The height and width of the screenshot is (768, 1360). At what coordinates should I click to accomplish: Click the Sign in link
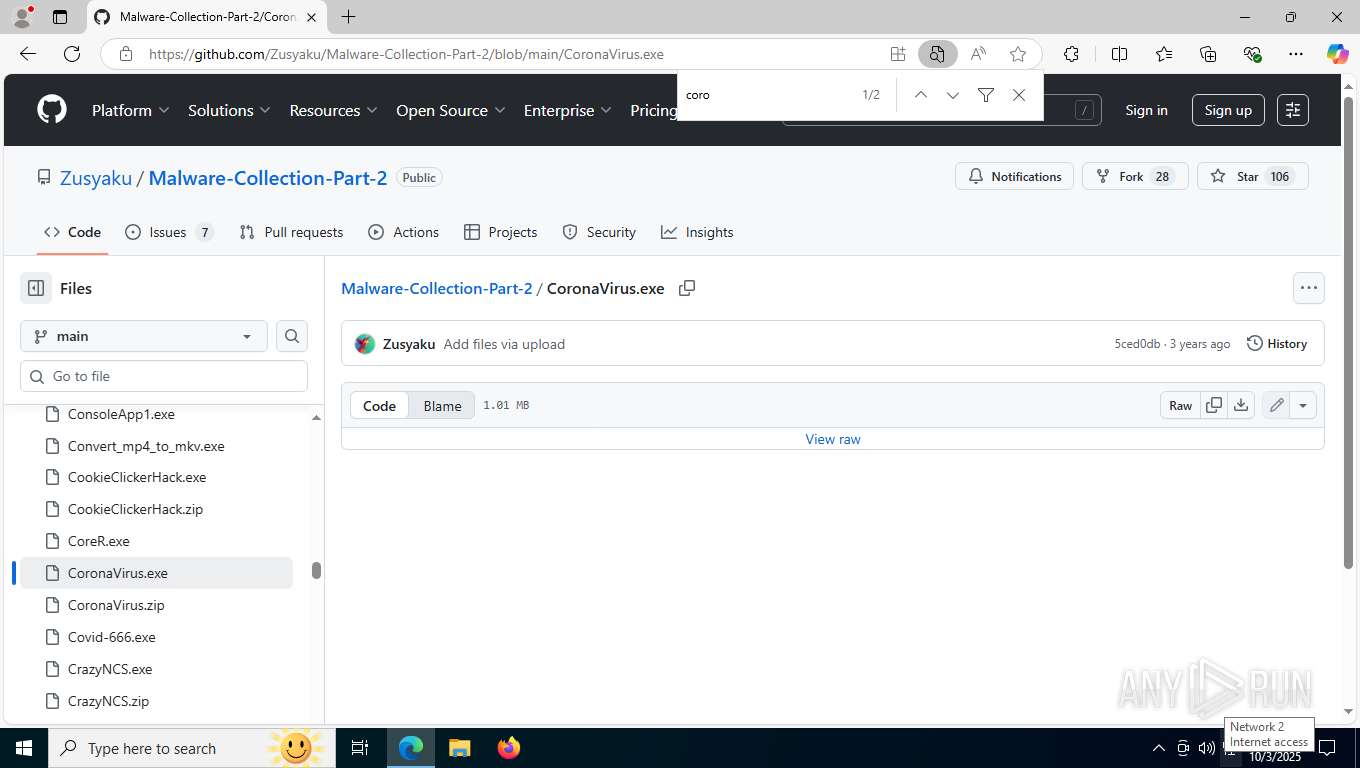point(1146,110)
